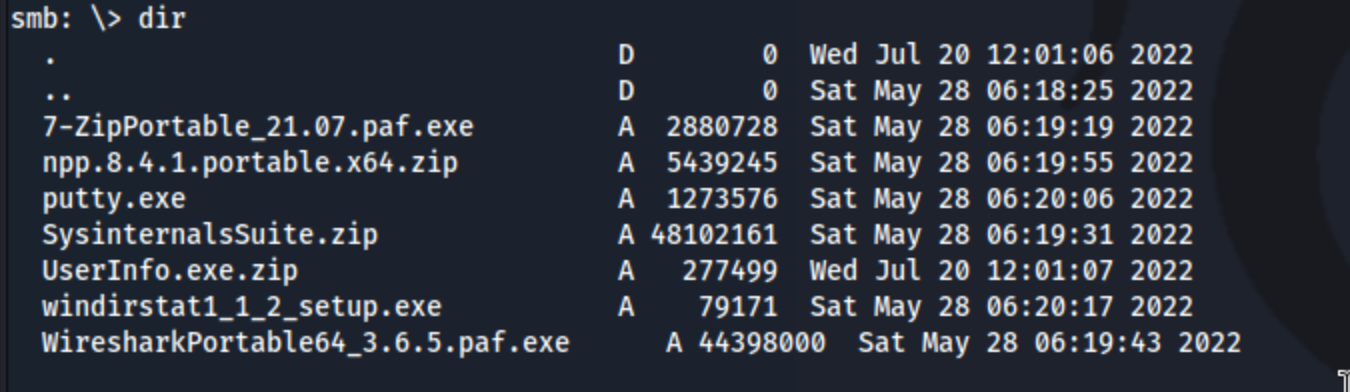The image size is (1350, 392).
Task: Click putty.exe's 06:20:06 timestamp
Action: click(x=1050, y=199)
